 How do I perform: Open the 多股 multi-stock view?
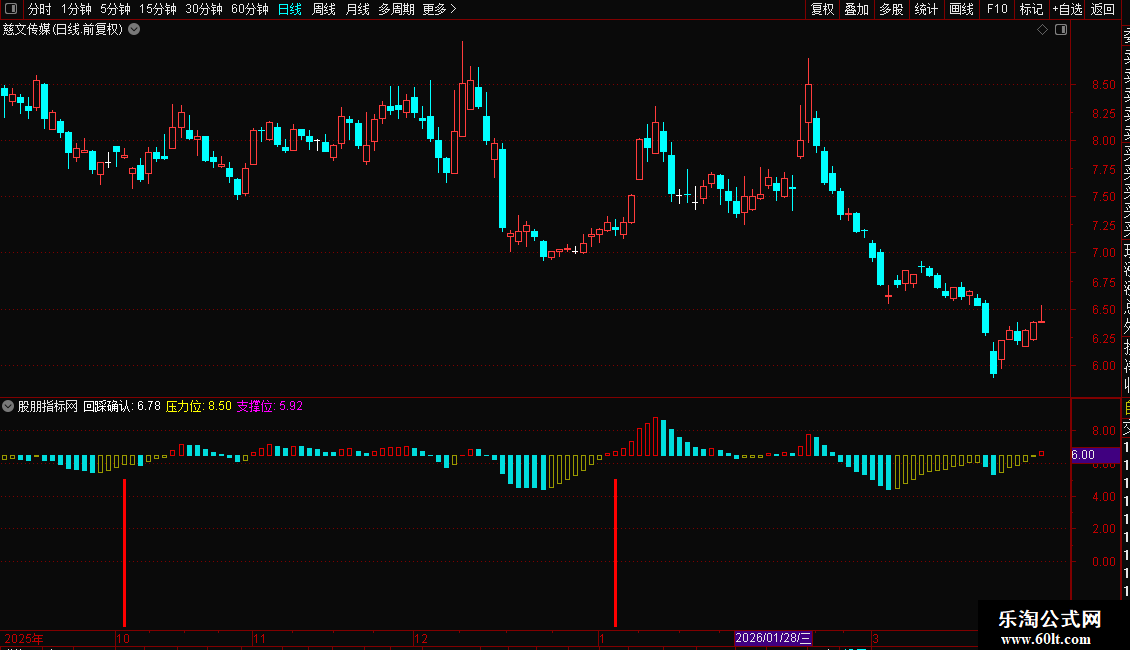click(891, 9)
